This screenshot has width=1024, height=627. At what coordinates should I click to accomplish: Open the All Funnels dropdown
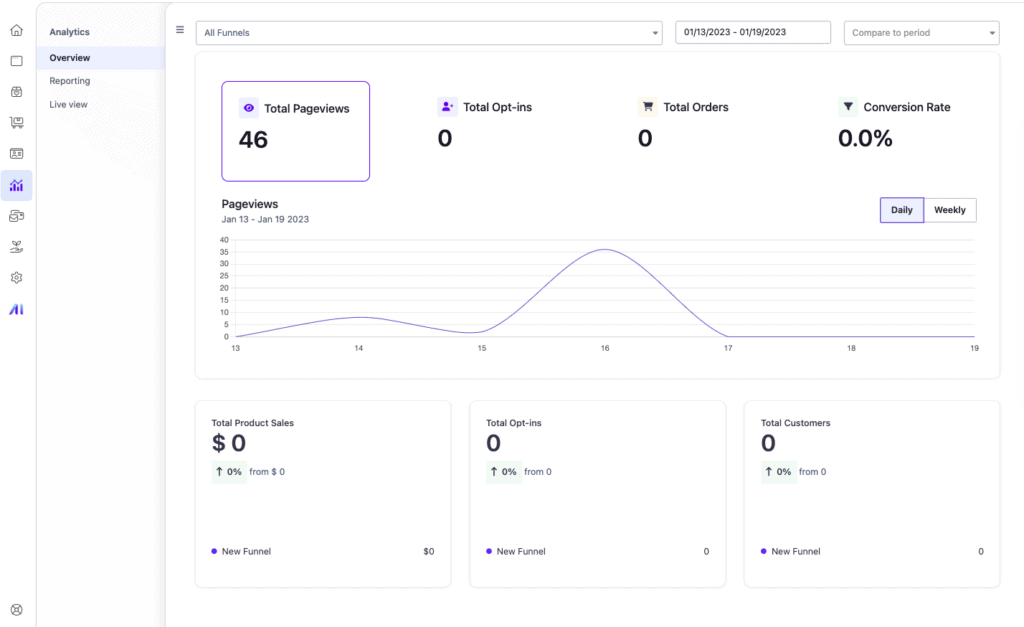pyautogui.click(x=429, y=33)
